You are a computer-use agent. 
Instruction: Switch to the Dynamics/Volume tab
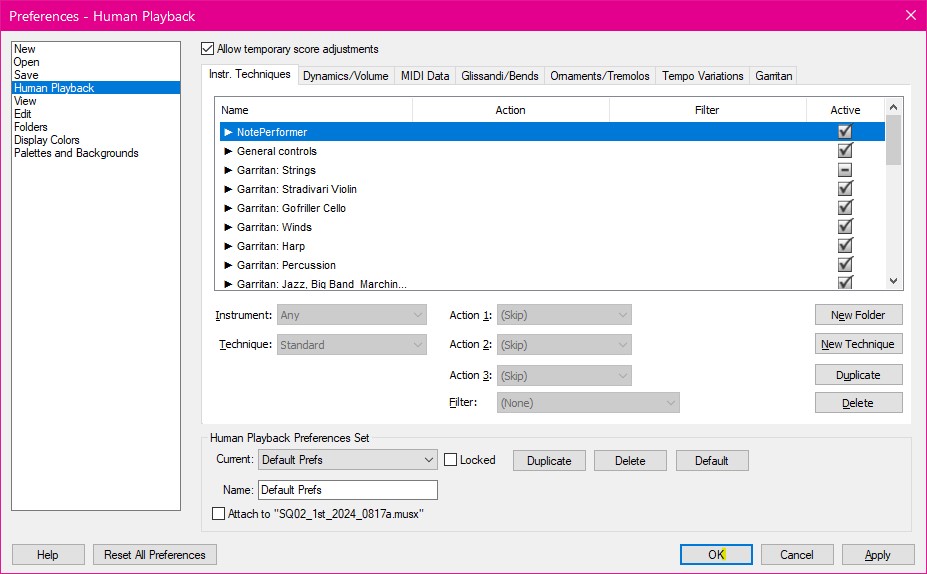point(345,76)
